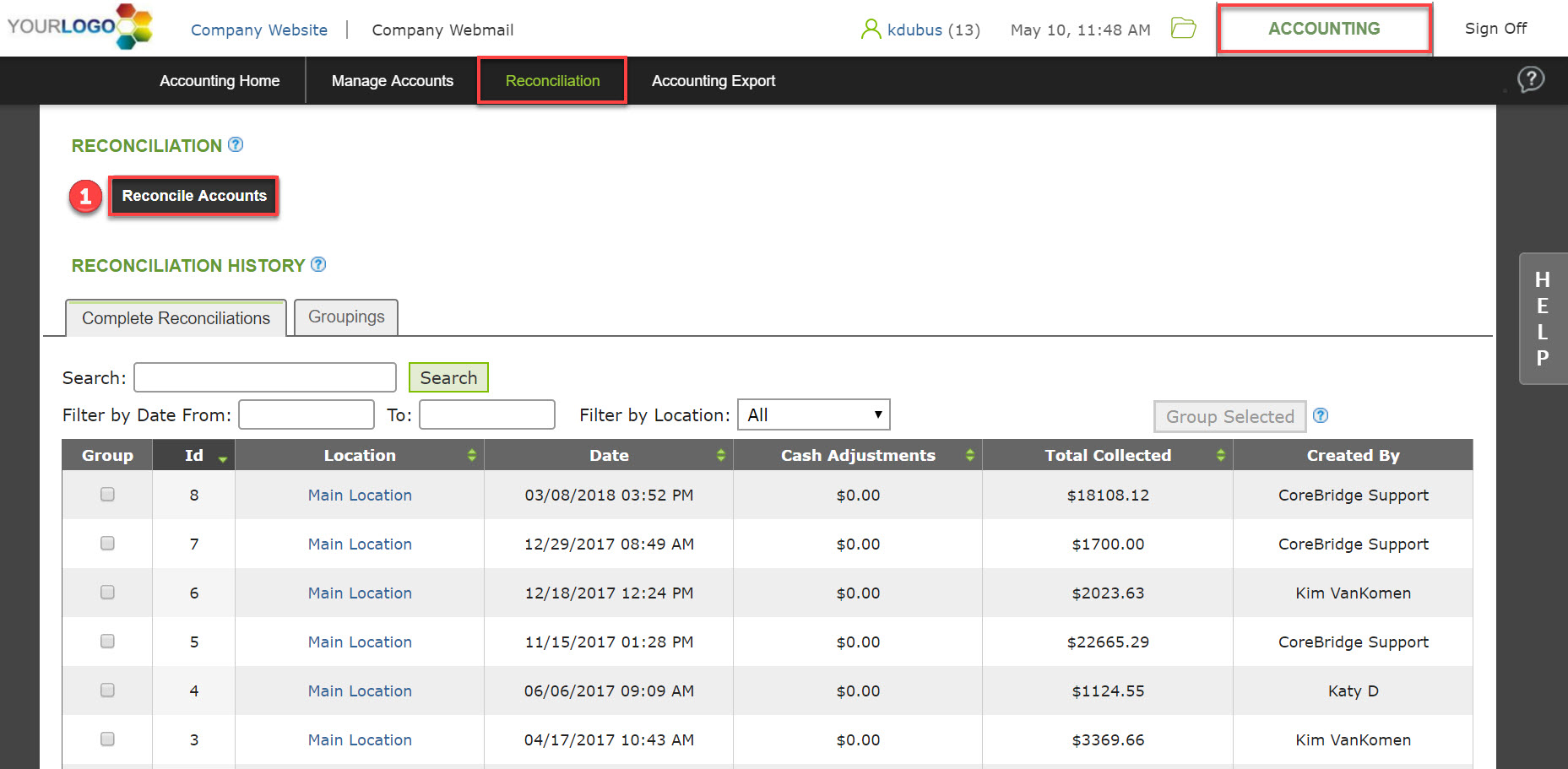Open Main Location link in row 8
Screen dimensions: 1568x769
coord(360,496)
